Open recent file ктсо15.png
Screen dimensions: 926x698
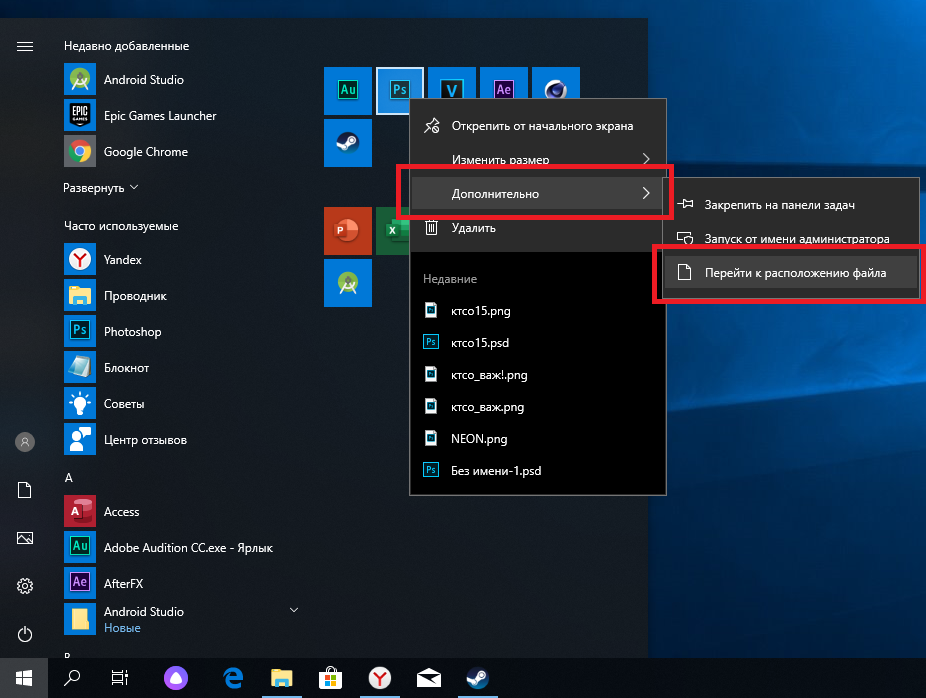tap(538, 311)
